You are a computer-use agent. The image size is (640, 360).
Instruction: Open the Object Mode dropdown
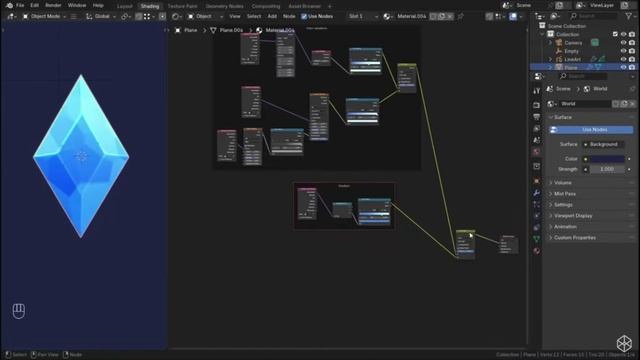(x=44, y=16)
